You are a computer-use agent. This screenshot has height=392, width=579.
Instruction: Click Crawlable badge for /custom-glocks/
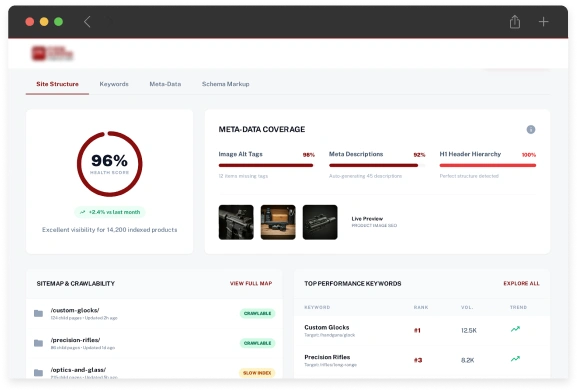pyautogui.click(x=257, y=313)
